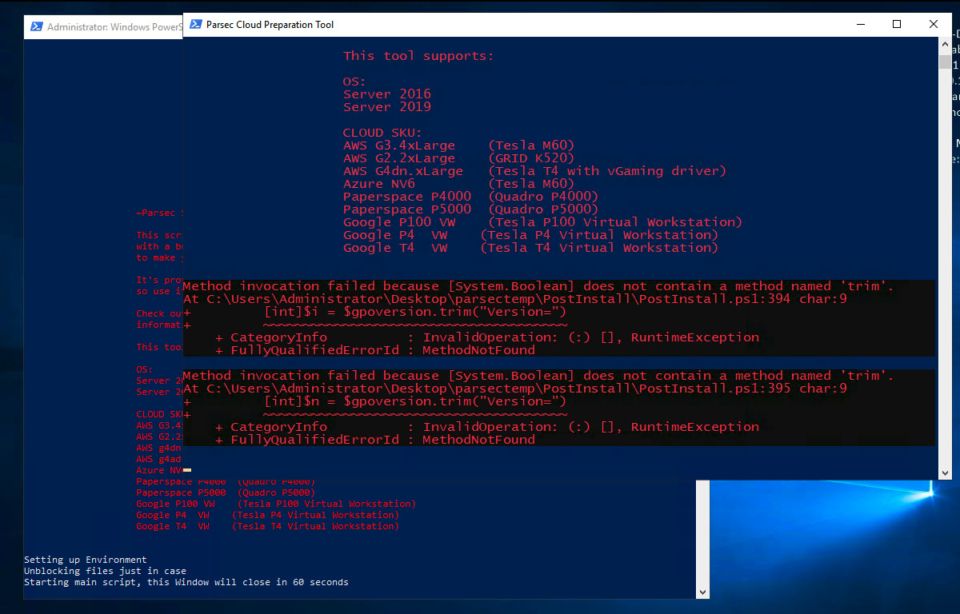Close the Parsec Cloud Preparation Tool window
Screen dimensions: 960x614
click(933, 24)
